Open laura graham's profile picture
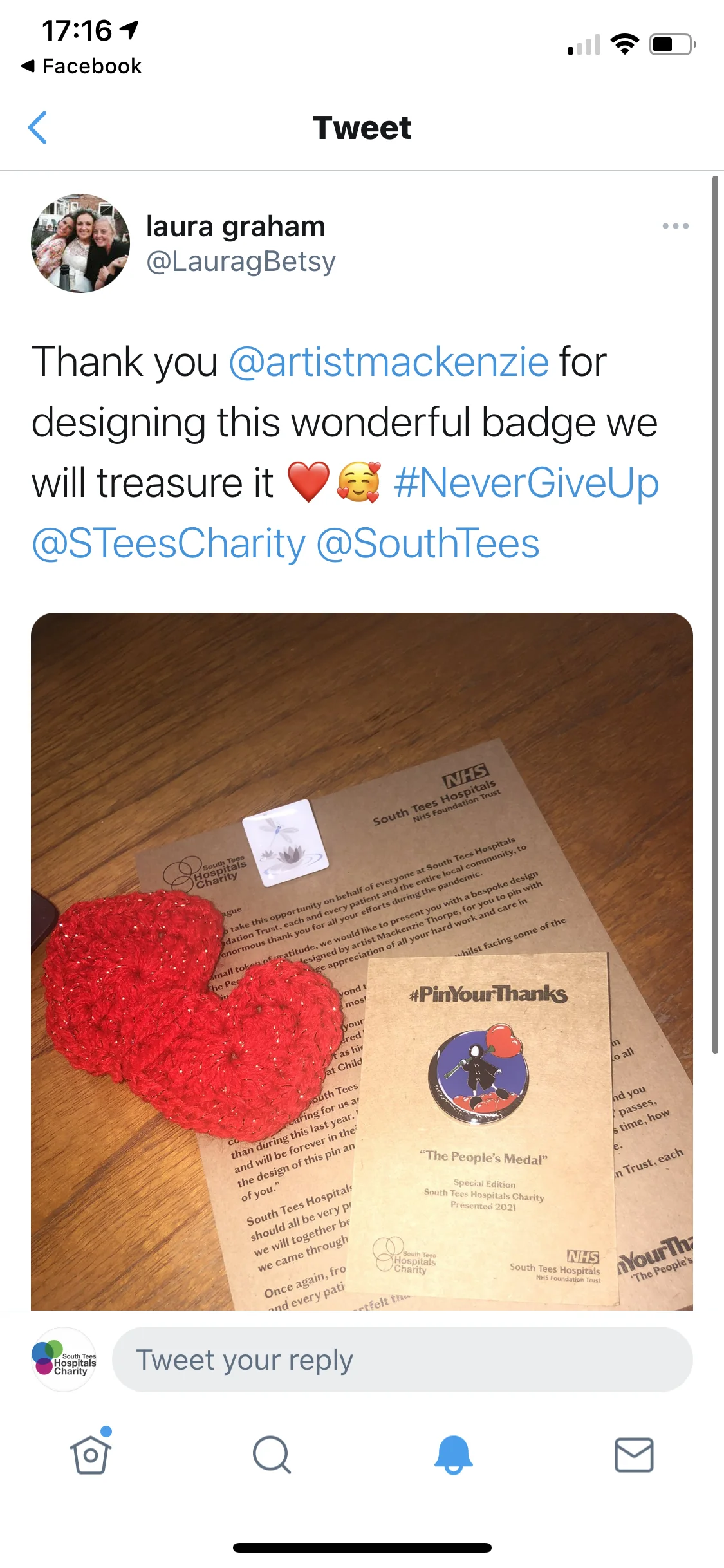This screenshot has height=1568, width=724. point(80,243)
